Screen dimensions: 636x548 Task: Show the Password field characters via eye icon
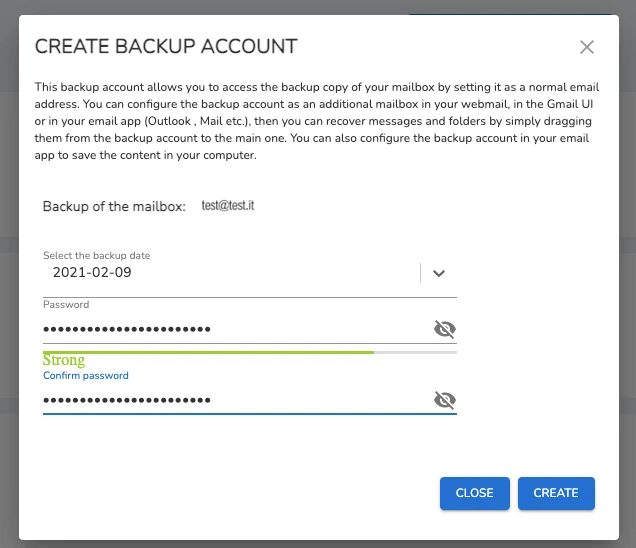pos(445,329)
